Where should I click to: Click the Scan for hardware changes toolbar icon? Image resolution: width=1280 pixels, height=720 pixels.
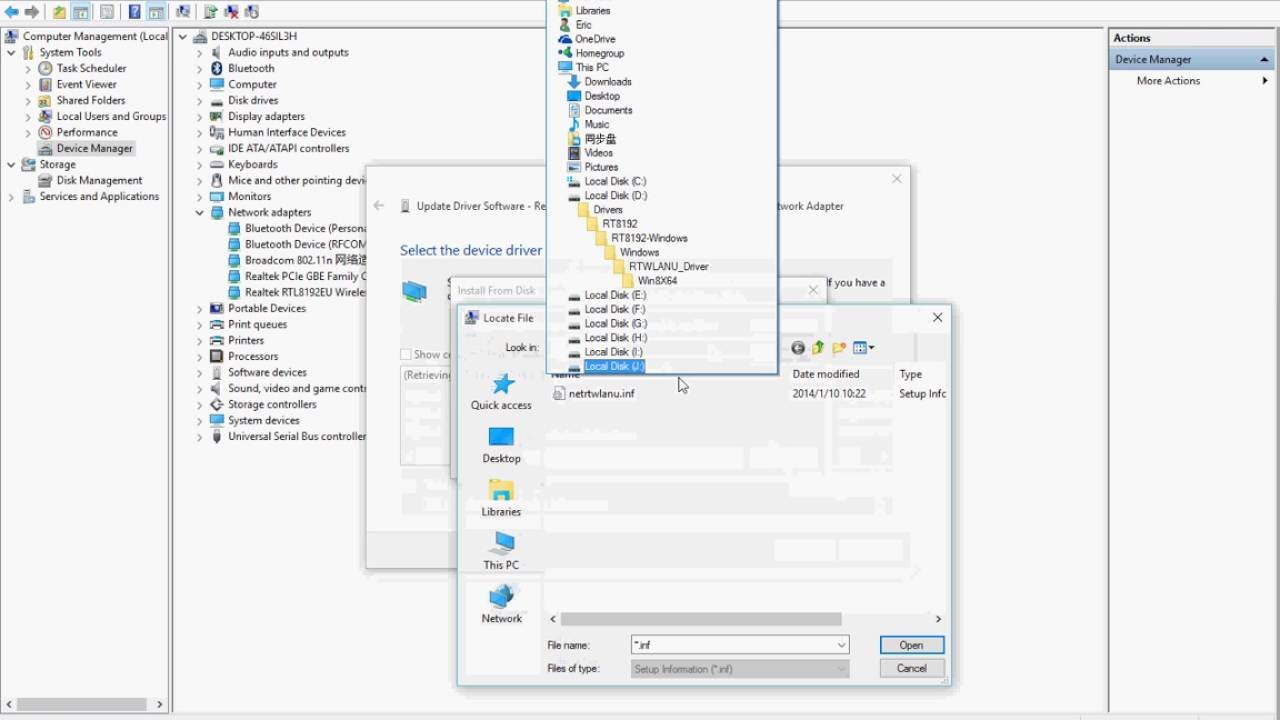pos(252,12)
